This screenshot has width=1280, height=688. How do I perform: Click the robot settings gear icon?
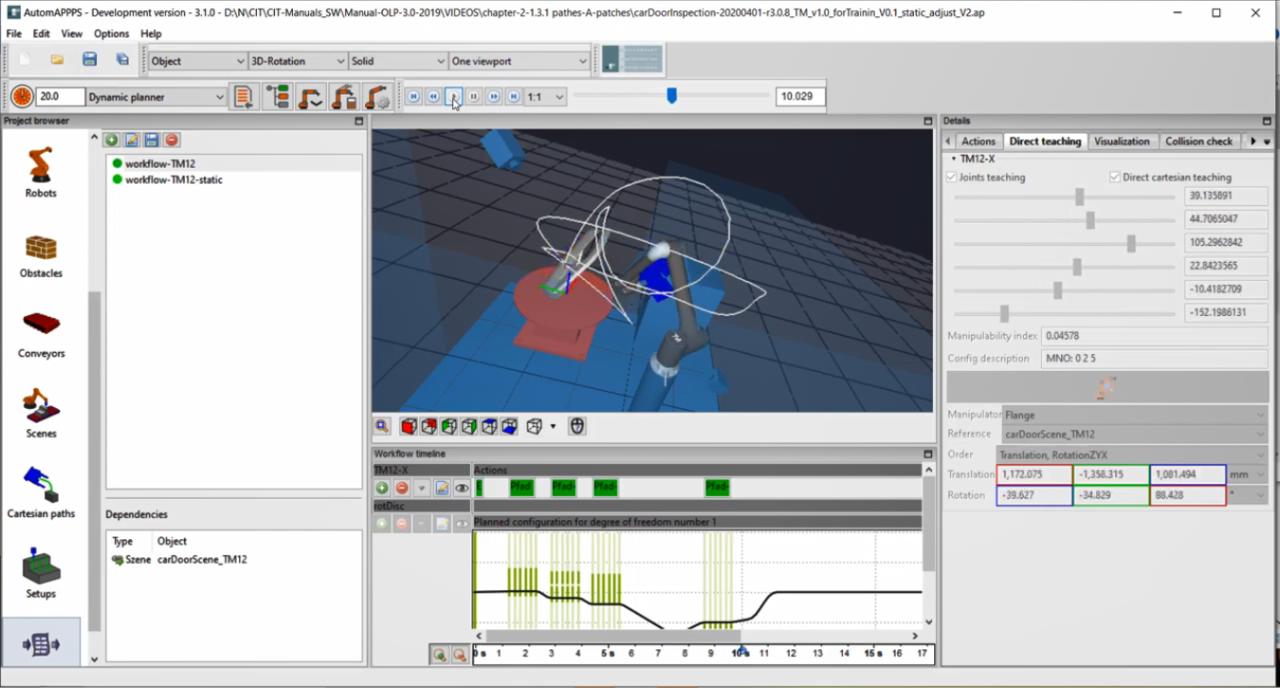pyautogui.click(x=377, y=97)
